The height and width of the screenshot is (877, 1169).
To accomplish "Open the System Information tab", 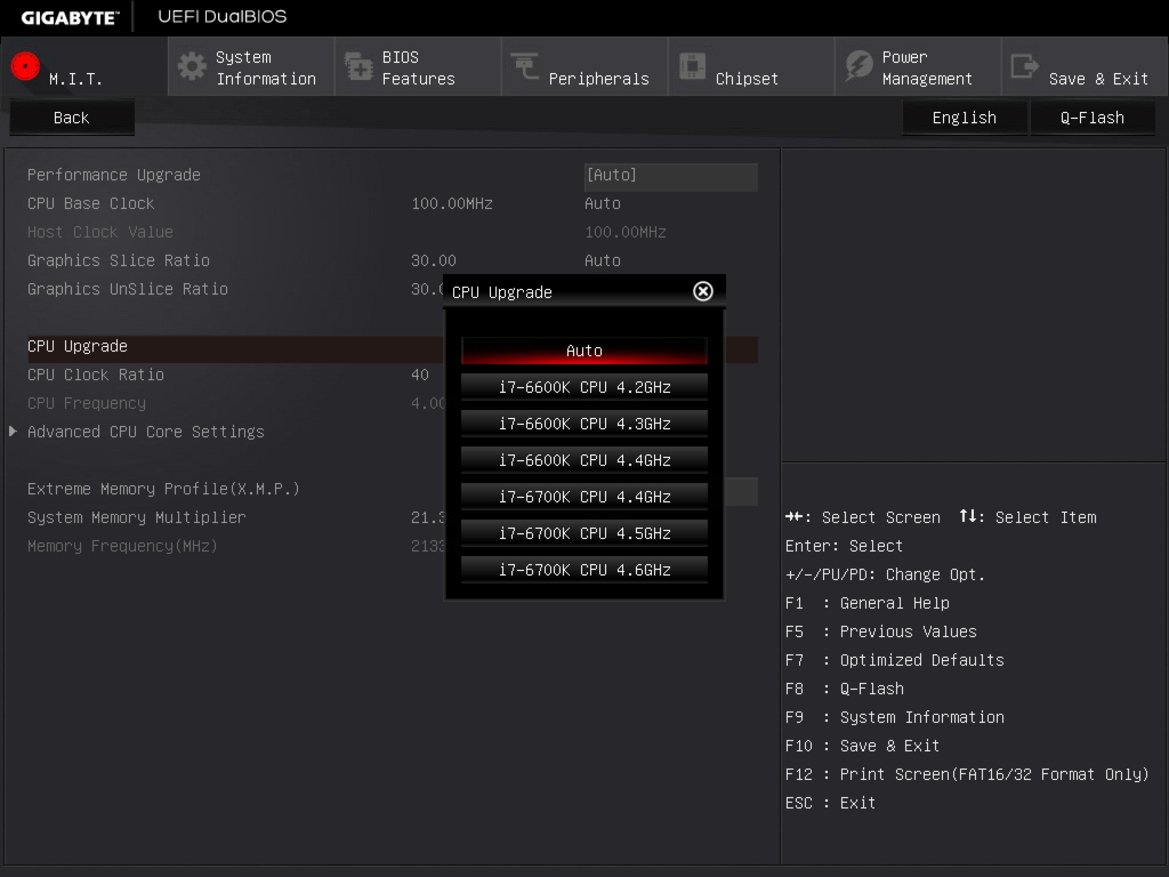I will [252, 67].
